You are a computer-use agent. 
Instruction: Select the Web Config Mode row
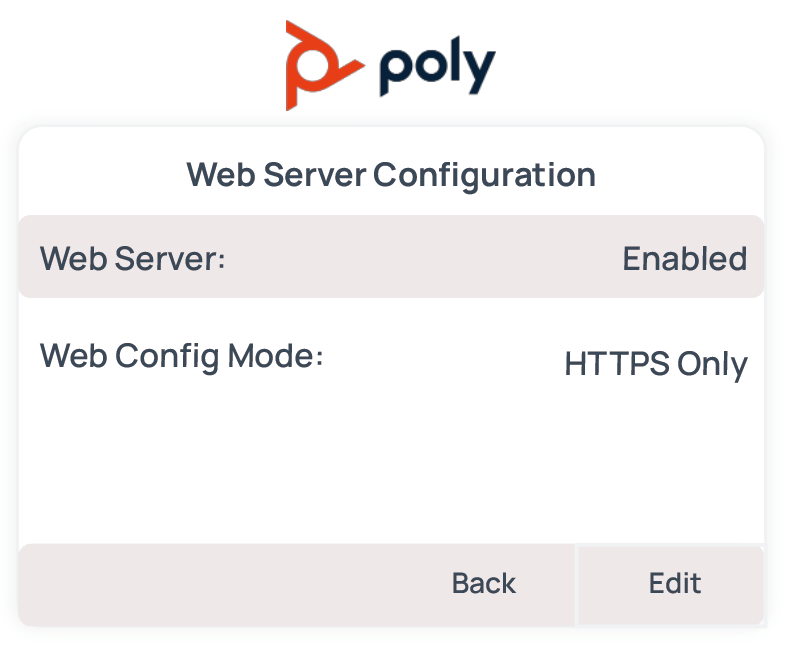[391, 359]
